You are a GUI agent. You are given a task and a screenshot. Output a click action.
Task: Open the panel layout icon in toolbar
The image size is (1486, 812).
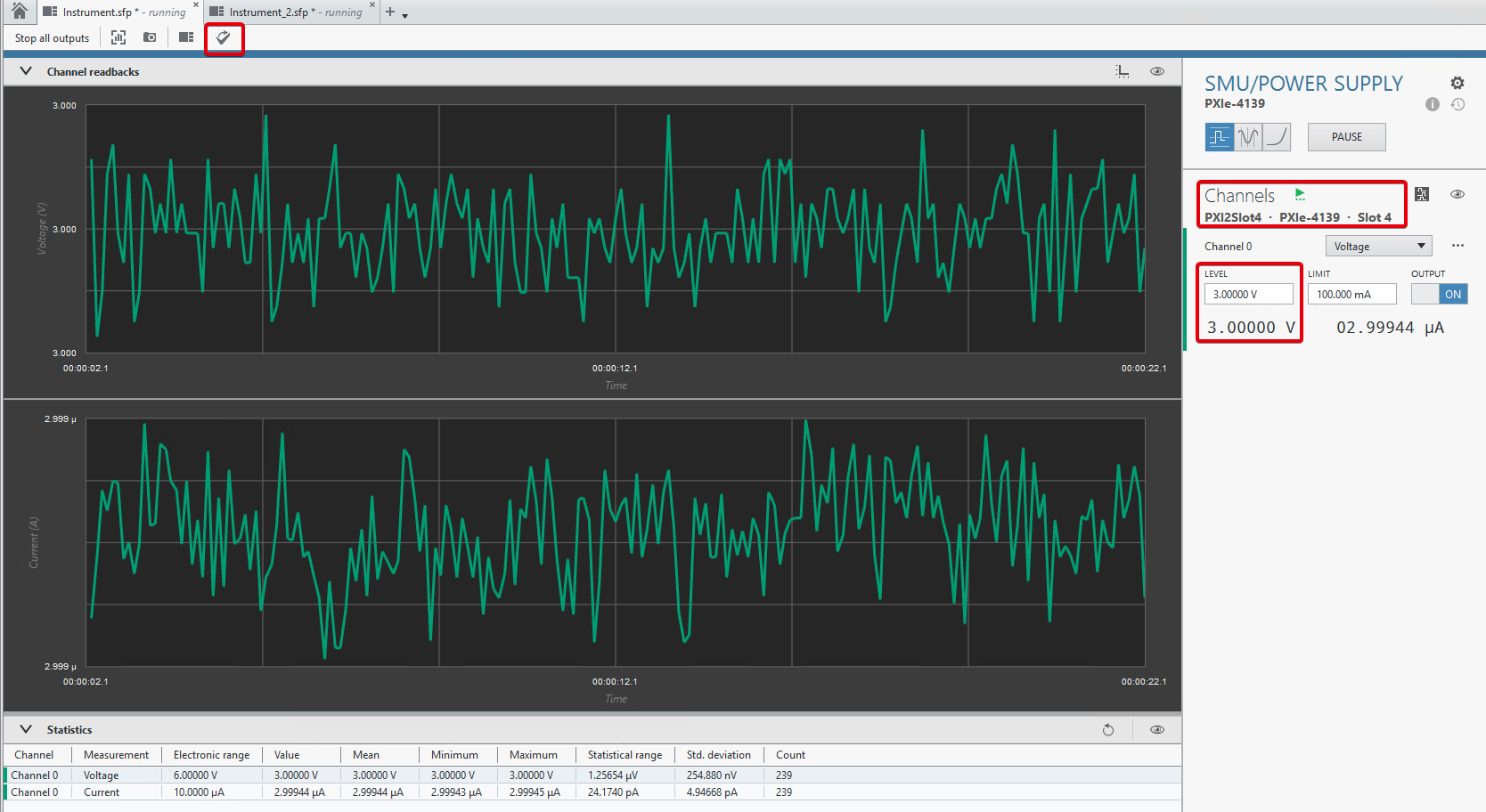(186, 37)
